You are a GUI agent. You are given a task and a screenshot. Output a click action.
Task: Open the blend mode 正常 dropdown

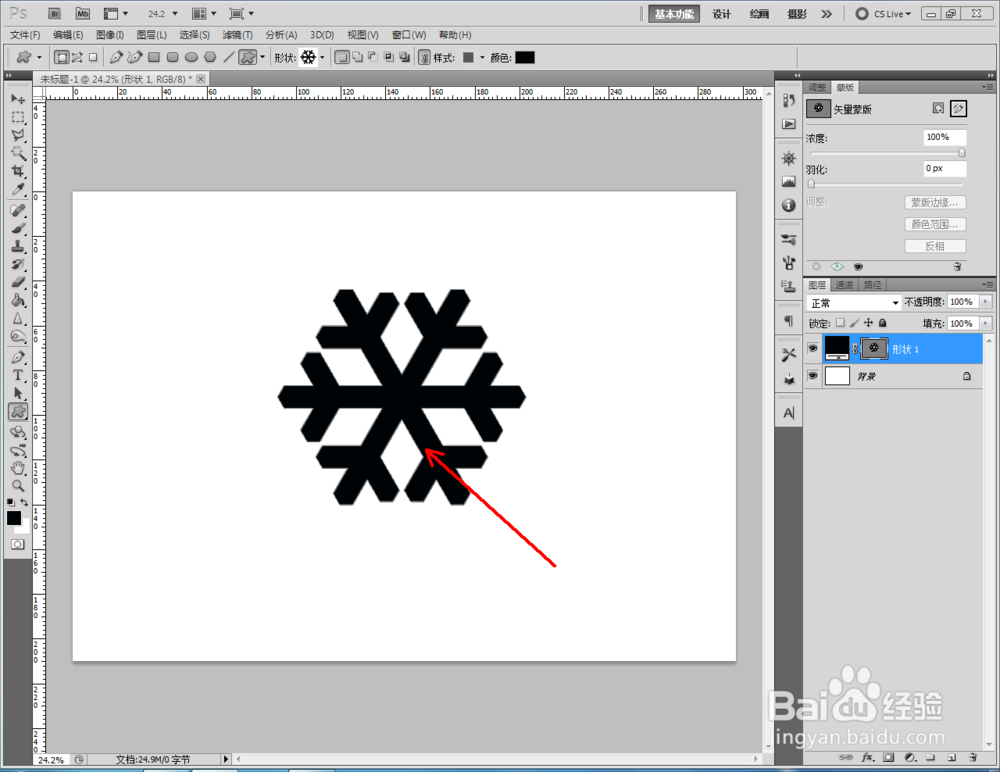(853, 302)
